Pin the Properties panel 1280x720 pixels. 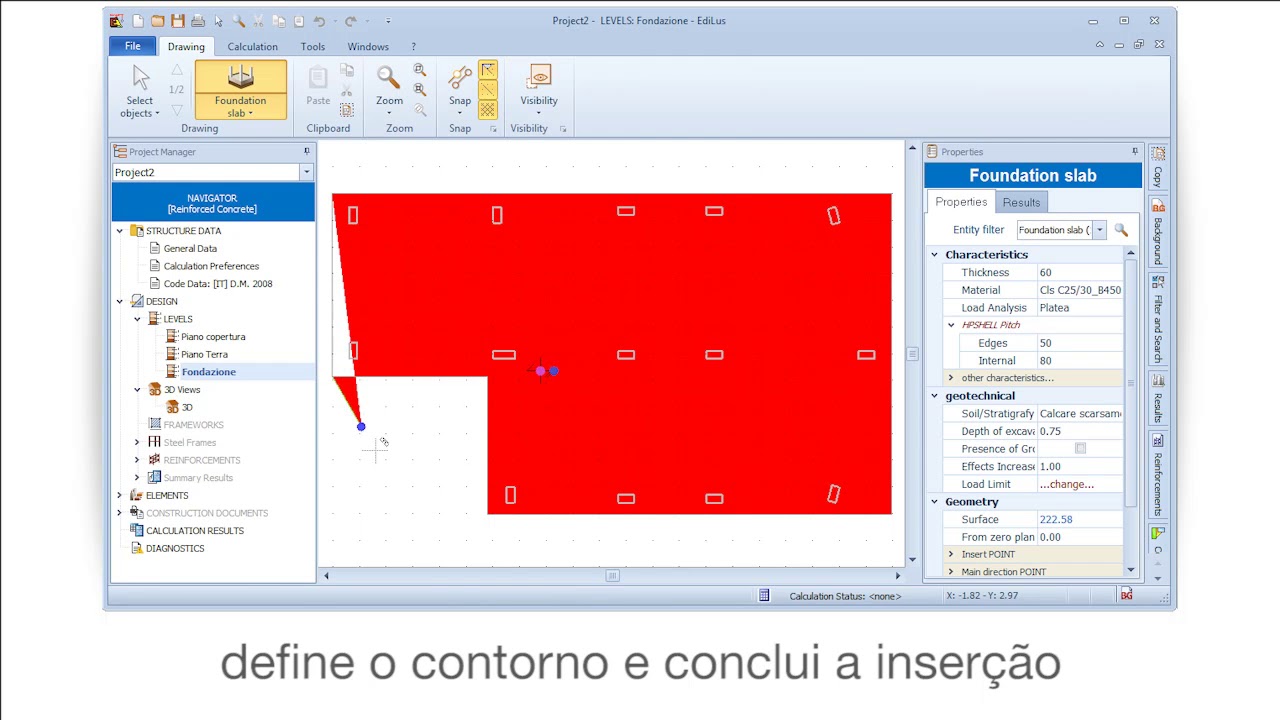click(x=1135, y=152)
